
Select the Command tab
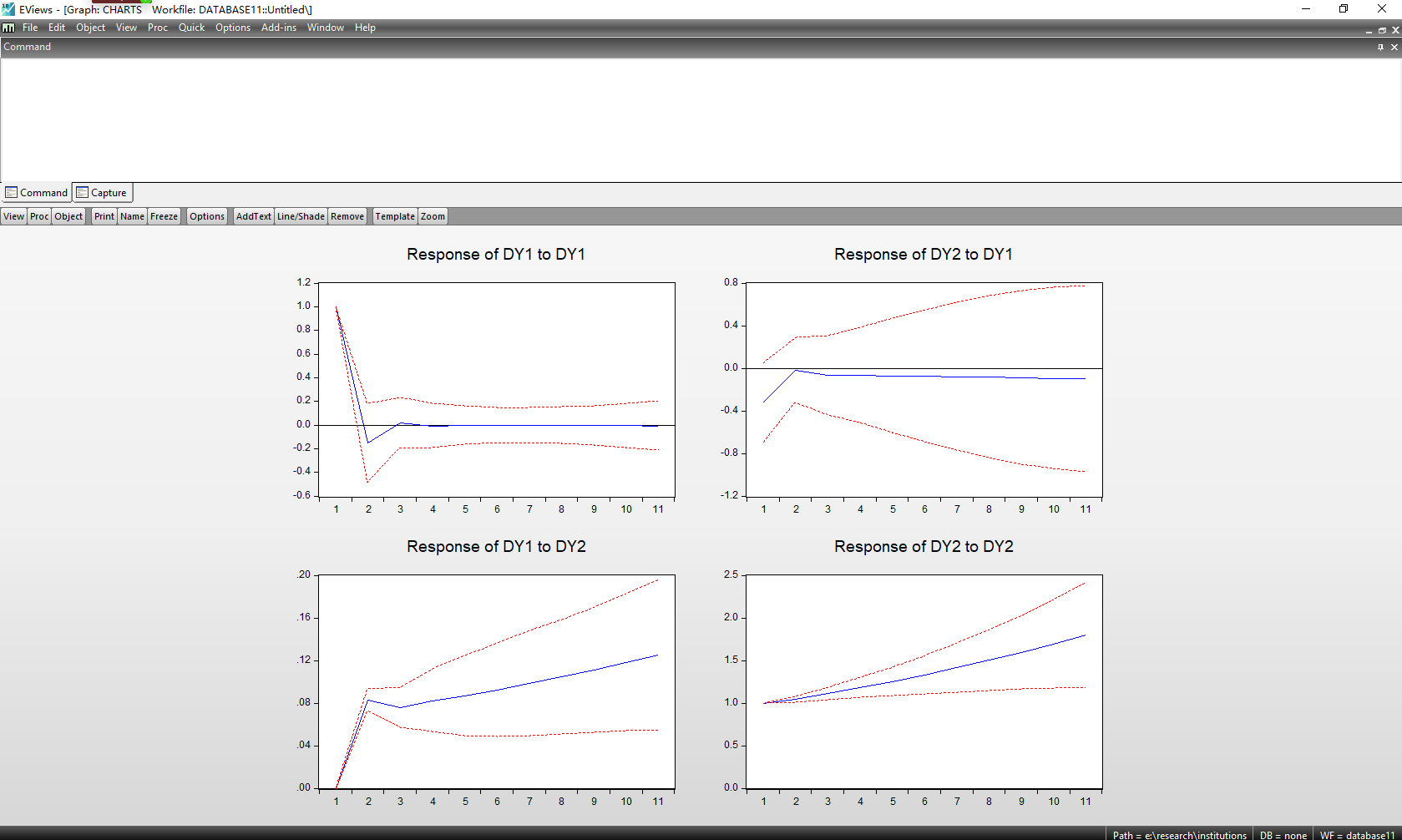pos(37,193)
